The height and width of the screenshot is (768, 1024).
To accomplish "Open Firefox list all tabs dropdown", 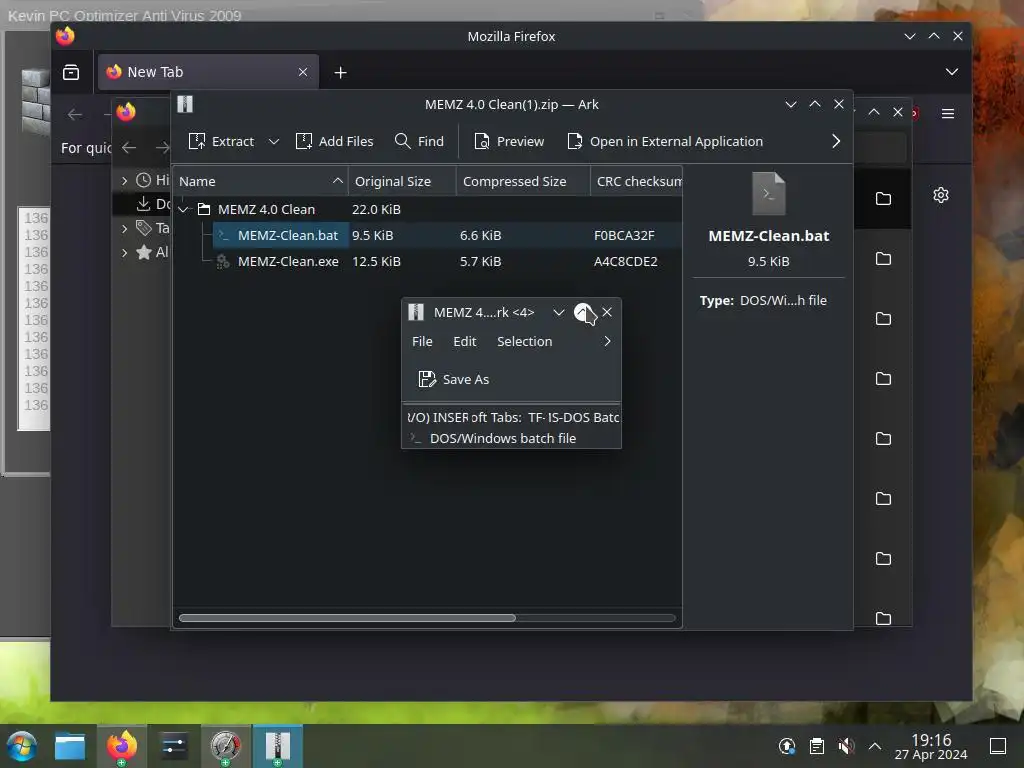I will (x=952, y=72).
